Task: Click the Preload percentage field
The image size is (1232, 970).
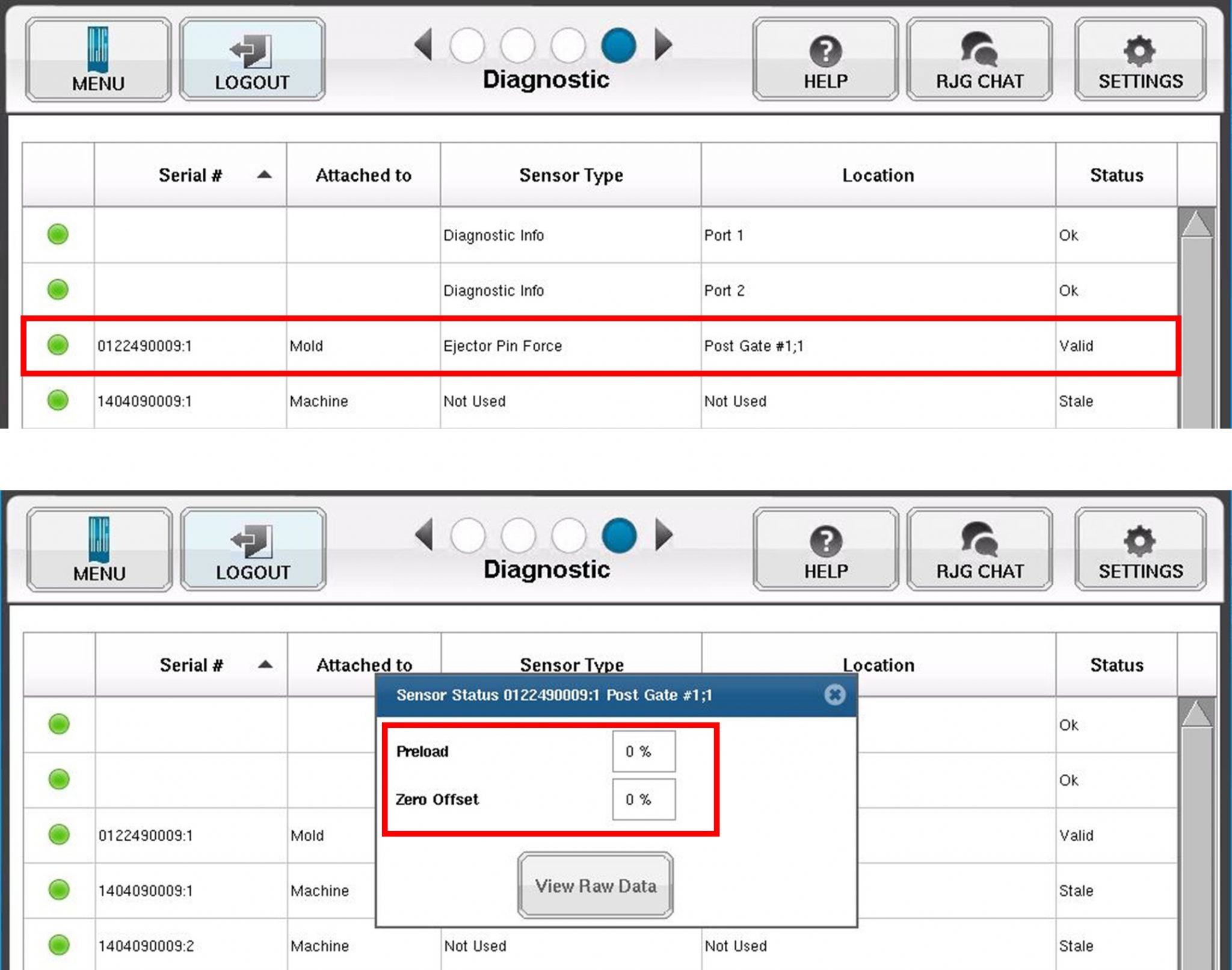Action: pos(643,751)
